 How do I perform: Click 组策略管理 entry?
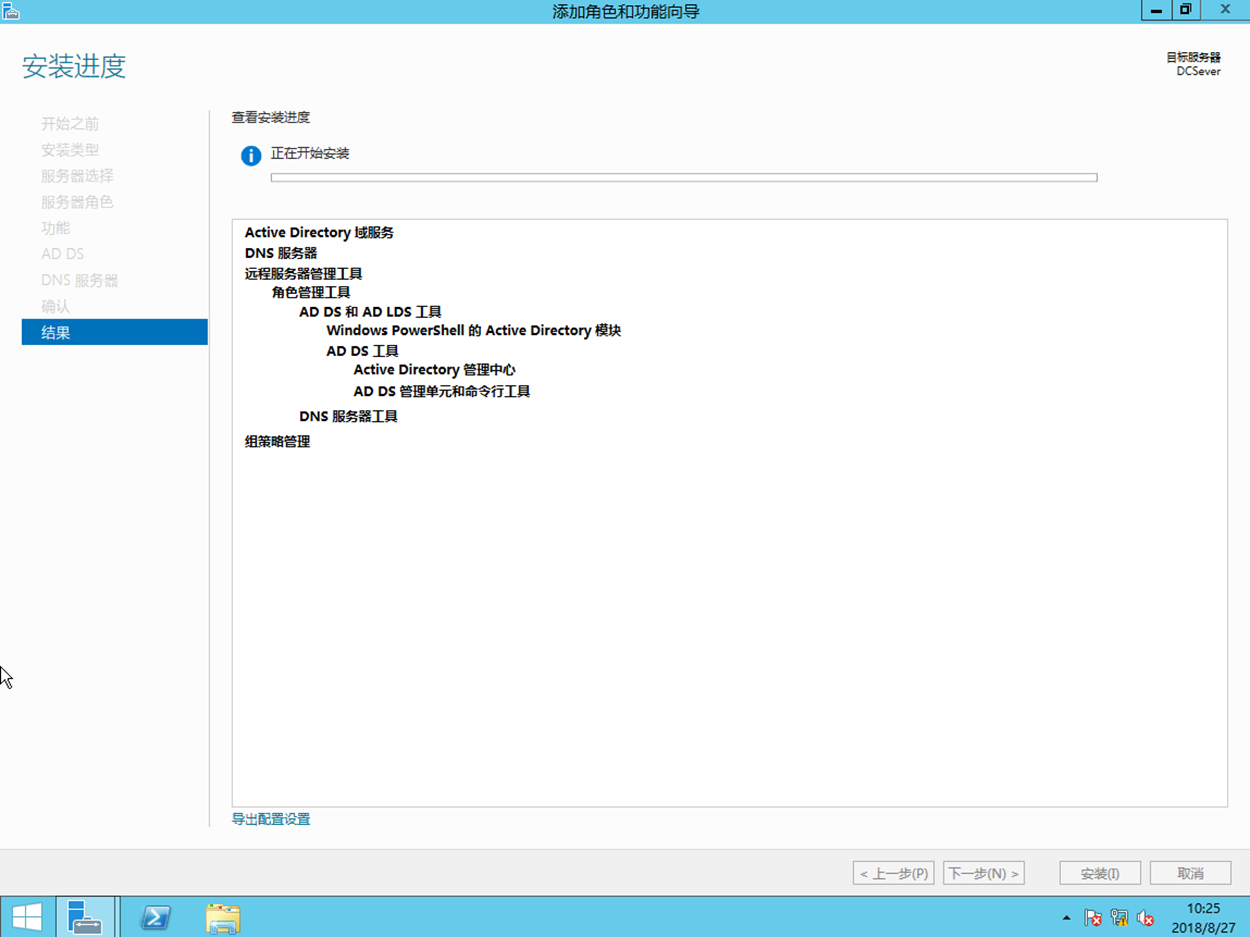point(277,441)
